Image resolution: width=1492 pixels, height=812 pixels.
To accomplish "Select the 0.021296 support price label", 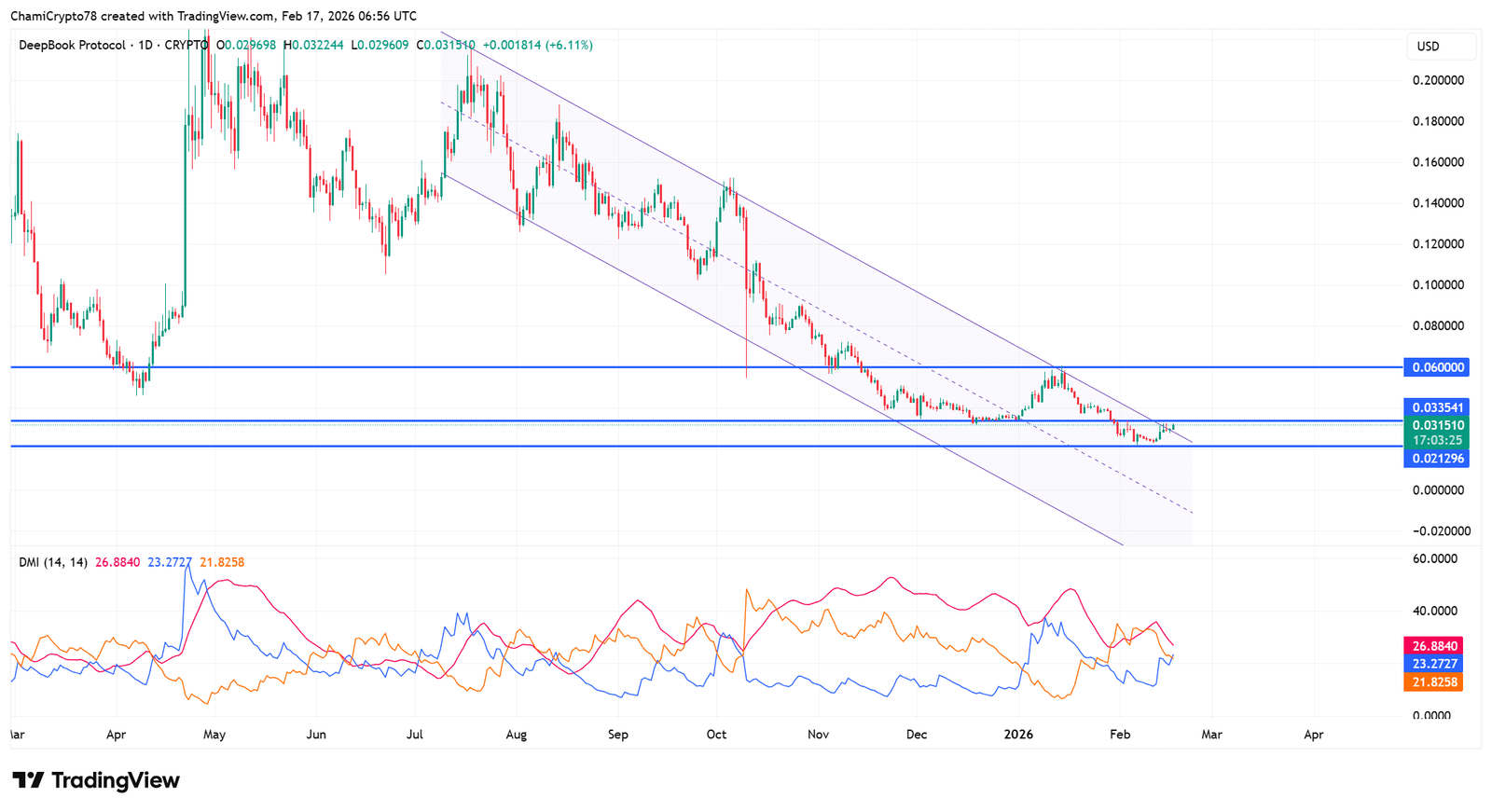I will click(x=1436, y=459).
